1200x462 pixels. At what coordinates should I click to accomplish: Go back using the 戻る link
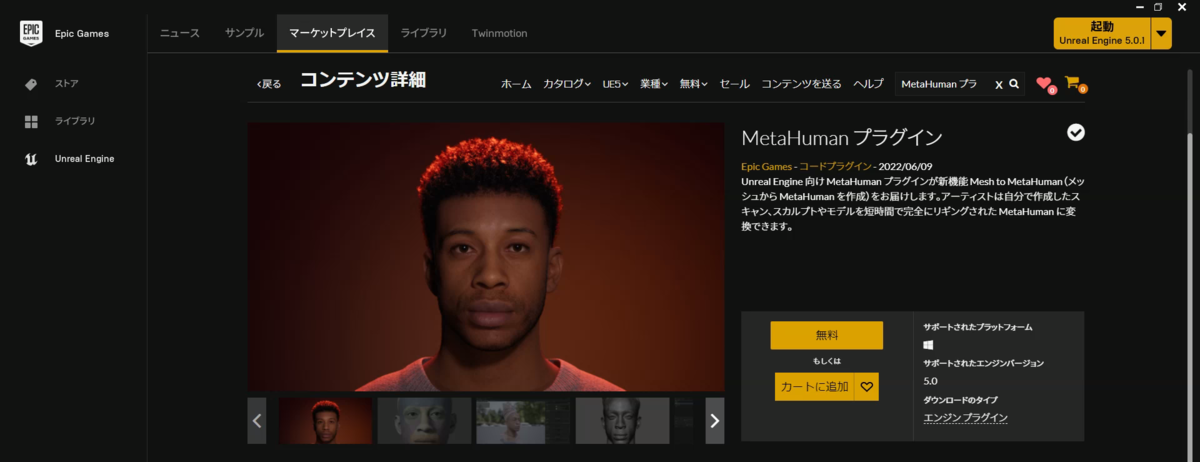269,84
